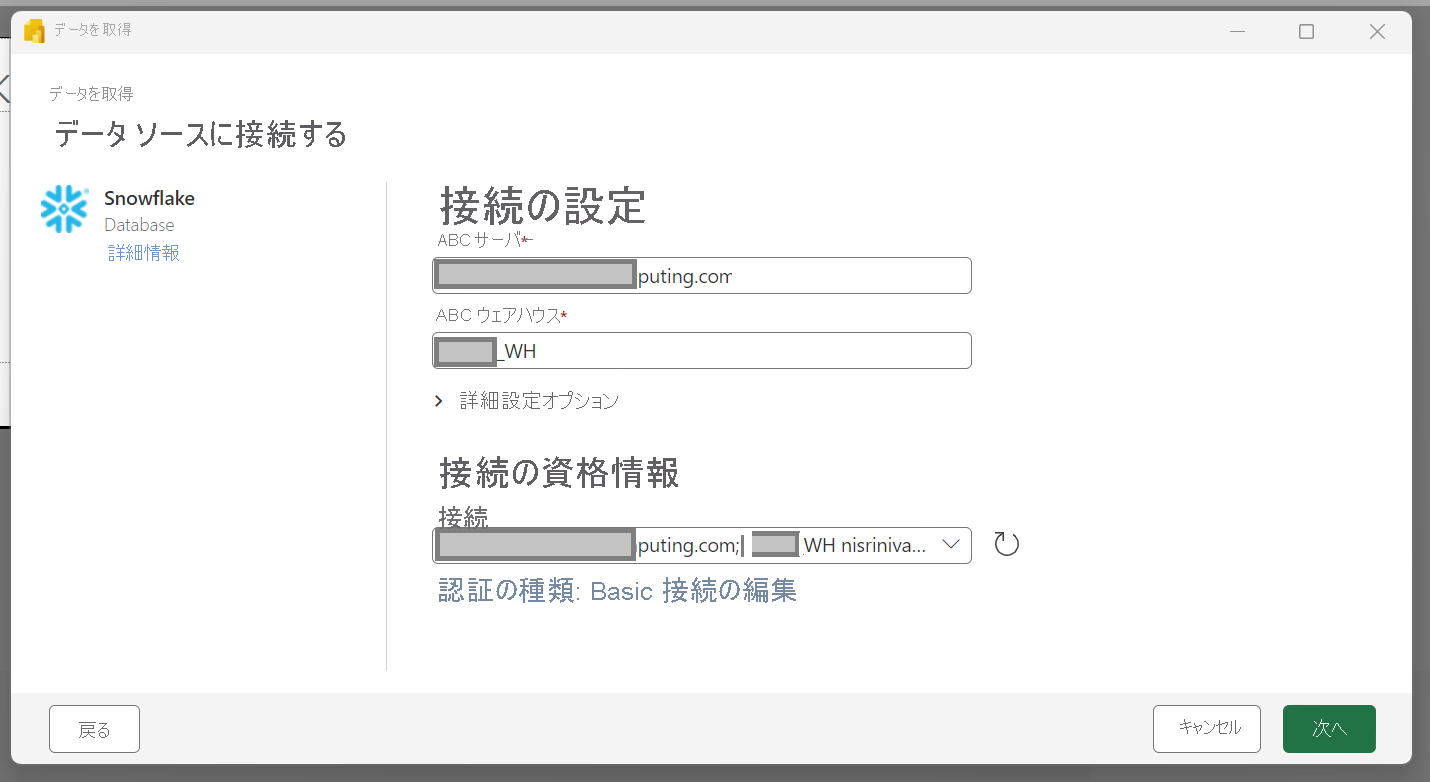Click データ ソースに接続する title
The height and width of the screenshot is (782, 1430).
(201, 134)
